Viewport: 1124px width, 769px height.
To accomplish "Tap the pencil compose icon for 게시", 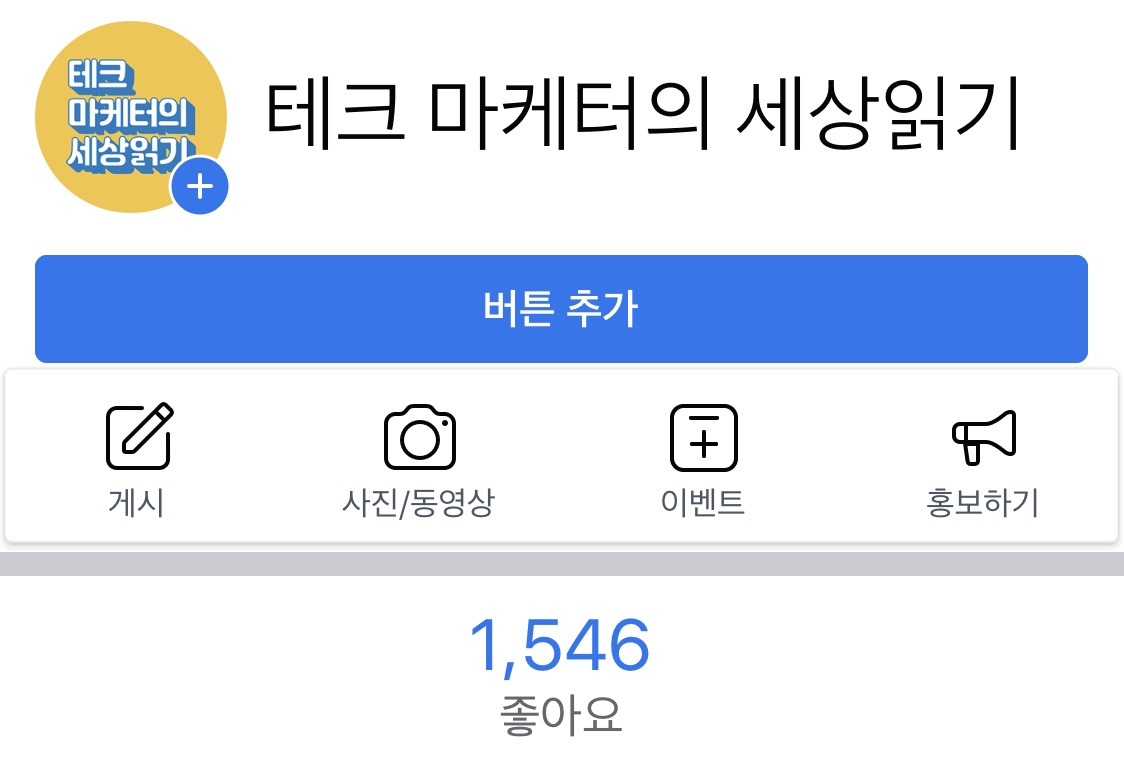I will [140, 436].
